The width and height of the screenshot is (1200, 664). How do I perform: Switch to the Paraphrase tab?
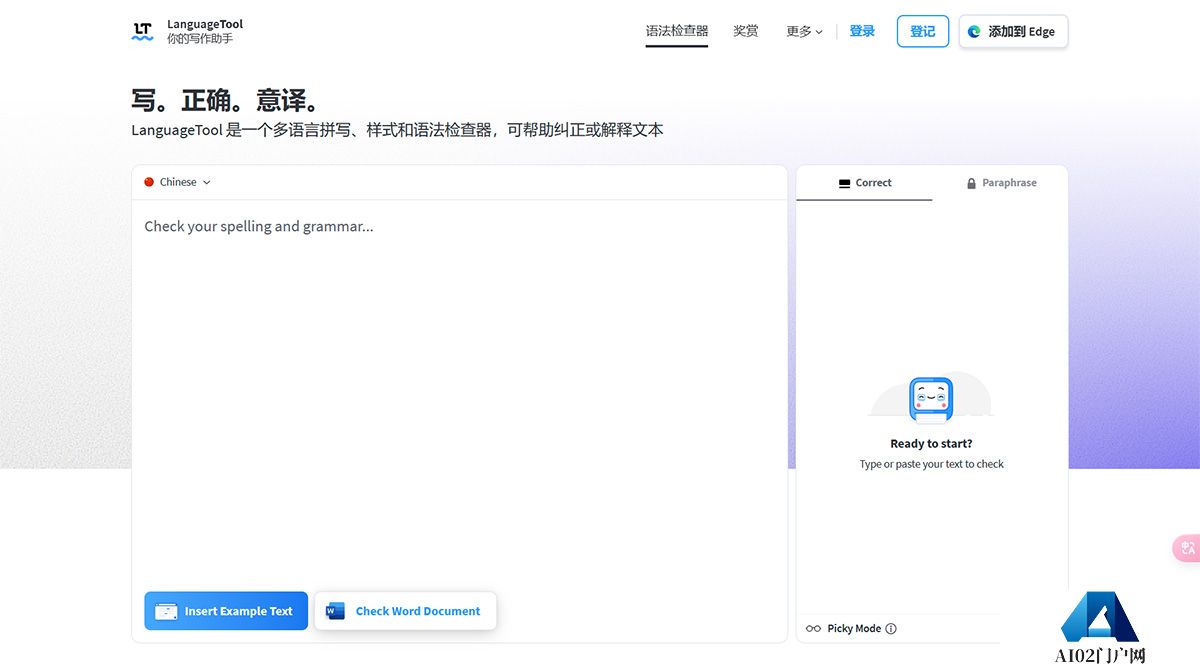[x=1000, y=183]
